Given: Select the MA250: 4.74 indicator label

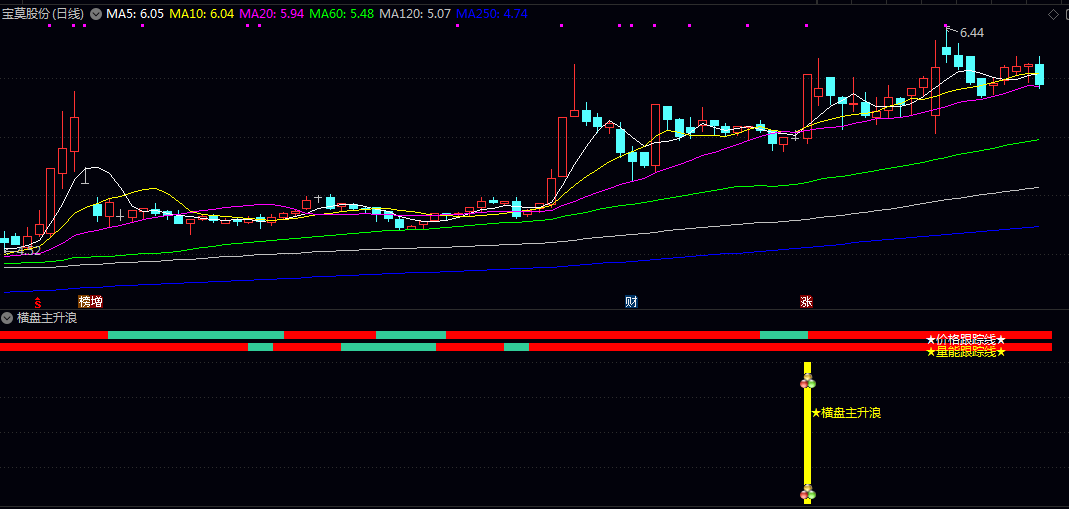Looking at the screenshot, I should pos(492,14).
